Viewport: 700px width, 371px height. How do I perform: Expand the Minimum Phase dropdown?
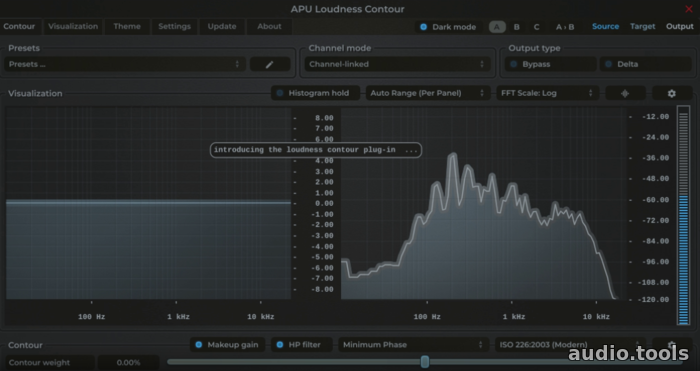413,345
